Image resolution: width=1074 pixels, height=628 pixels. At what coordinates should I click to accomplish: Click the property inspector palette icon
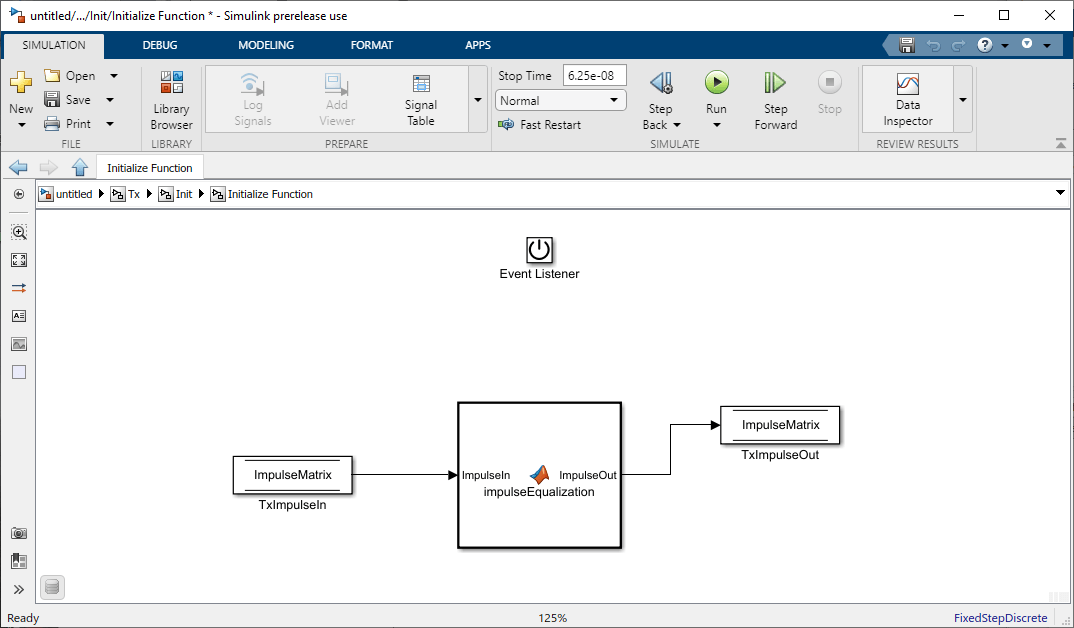19,562
